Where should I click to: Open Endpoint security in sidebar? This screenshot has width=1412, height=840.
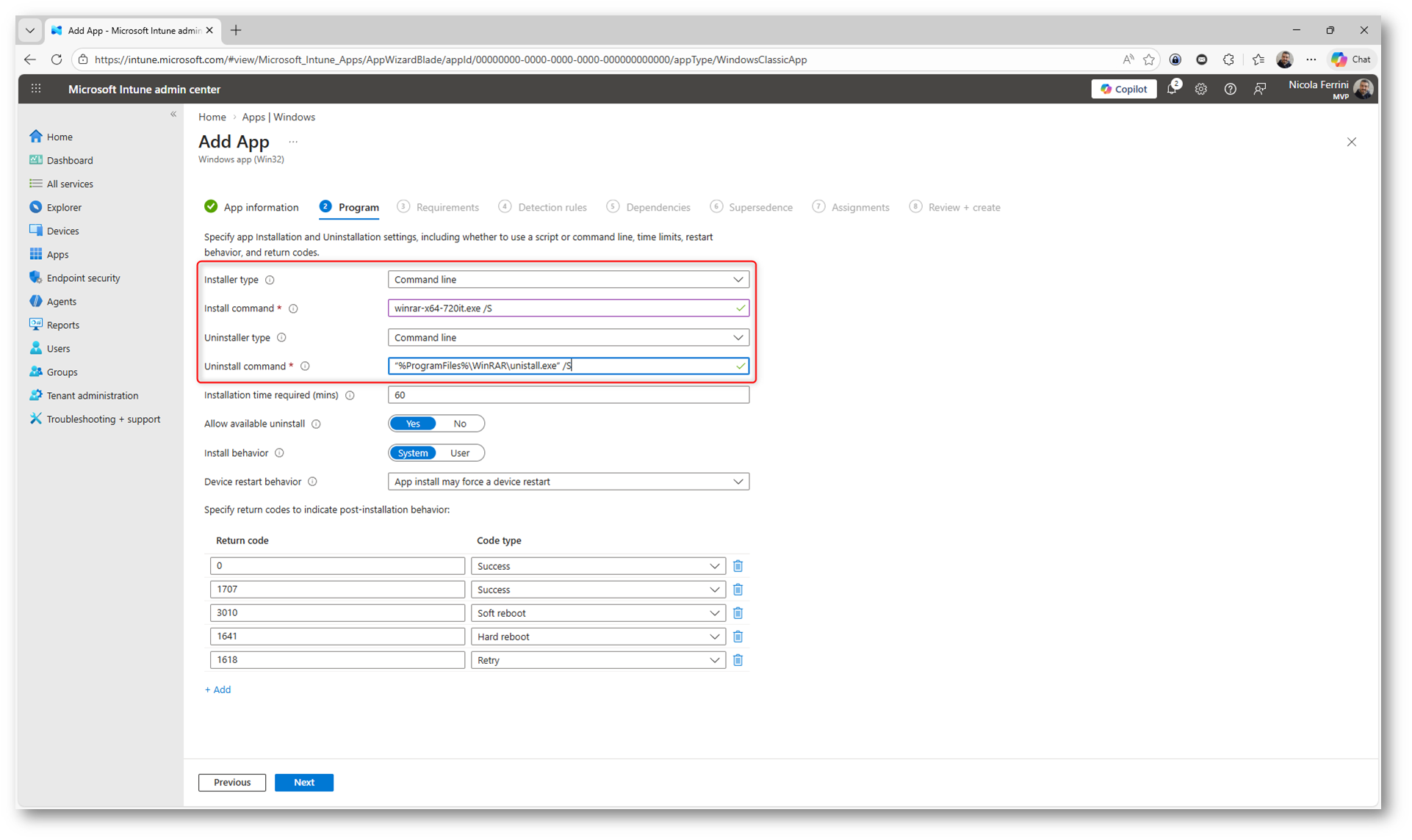(x=83, y=278)
